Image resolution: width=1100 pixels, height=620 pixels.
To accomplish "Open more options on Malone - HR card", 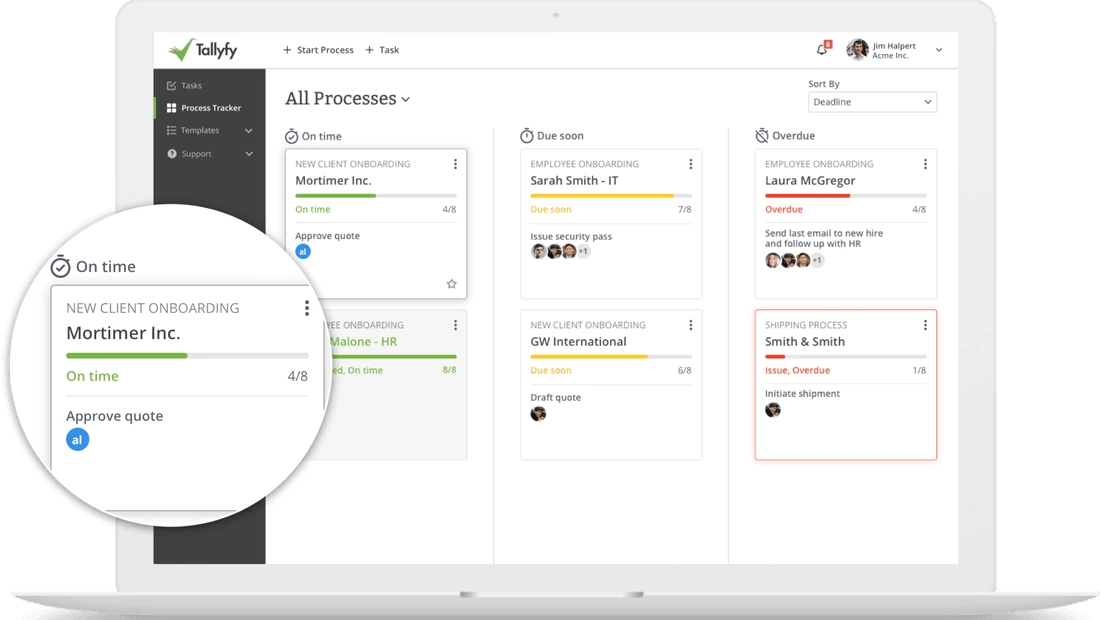I will pos(455,325).
